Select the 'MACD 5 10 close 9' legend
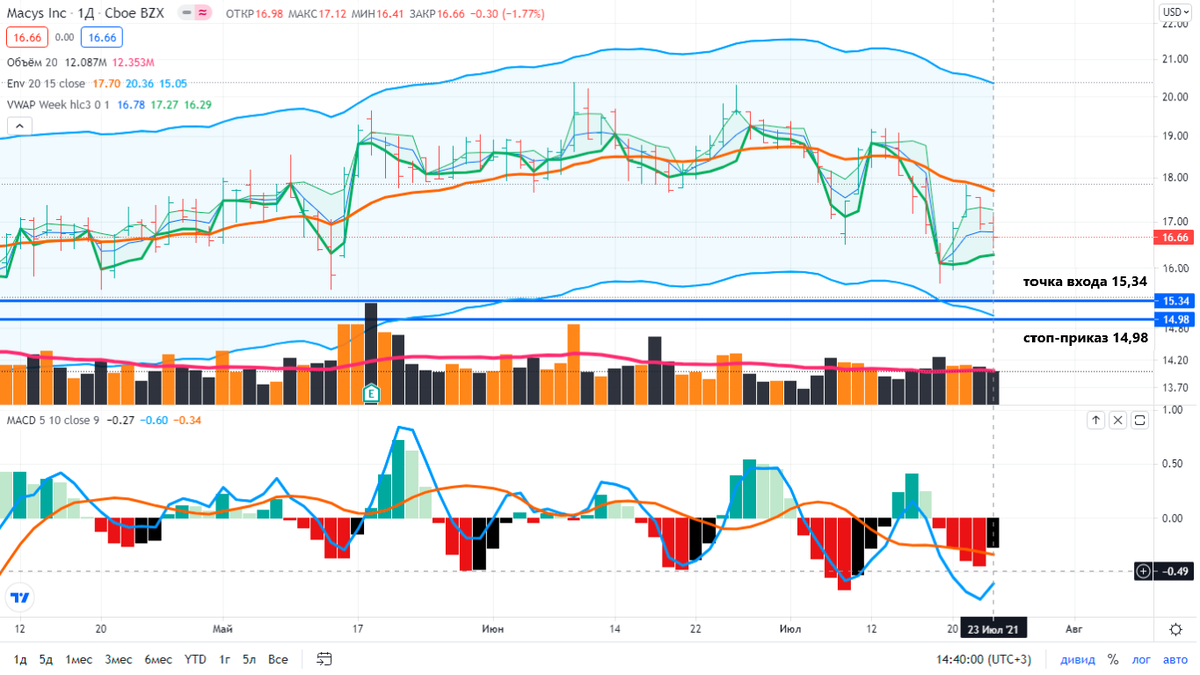This screenshot has height=675, width=1200. 53,420
